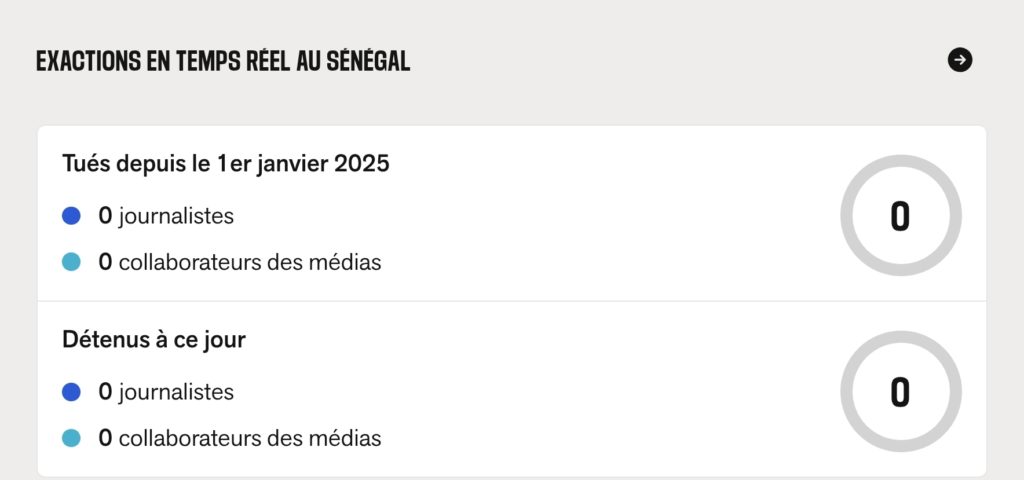Click '0 journalistes' under Détenus section
Image resolution: width=1024 pixels, height=480 pixels.
166,392
